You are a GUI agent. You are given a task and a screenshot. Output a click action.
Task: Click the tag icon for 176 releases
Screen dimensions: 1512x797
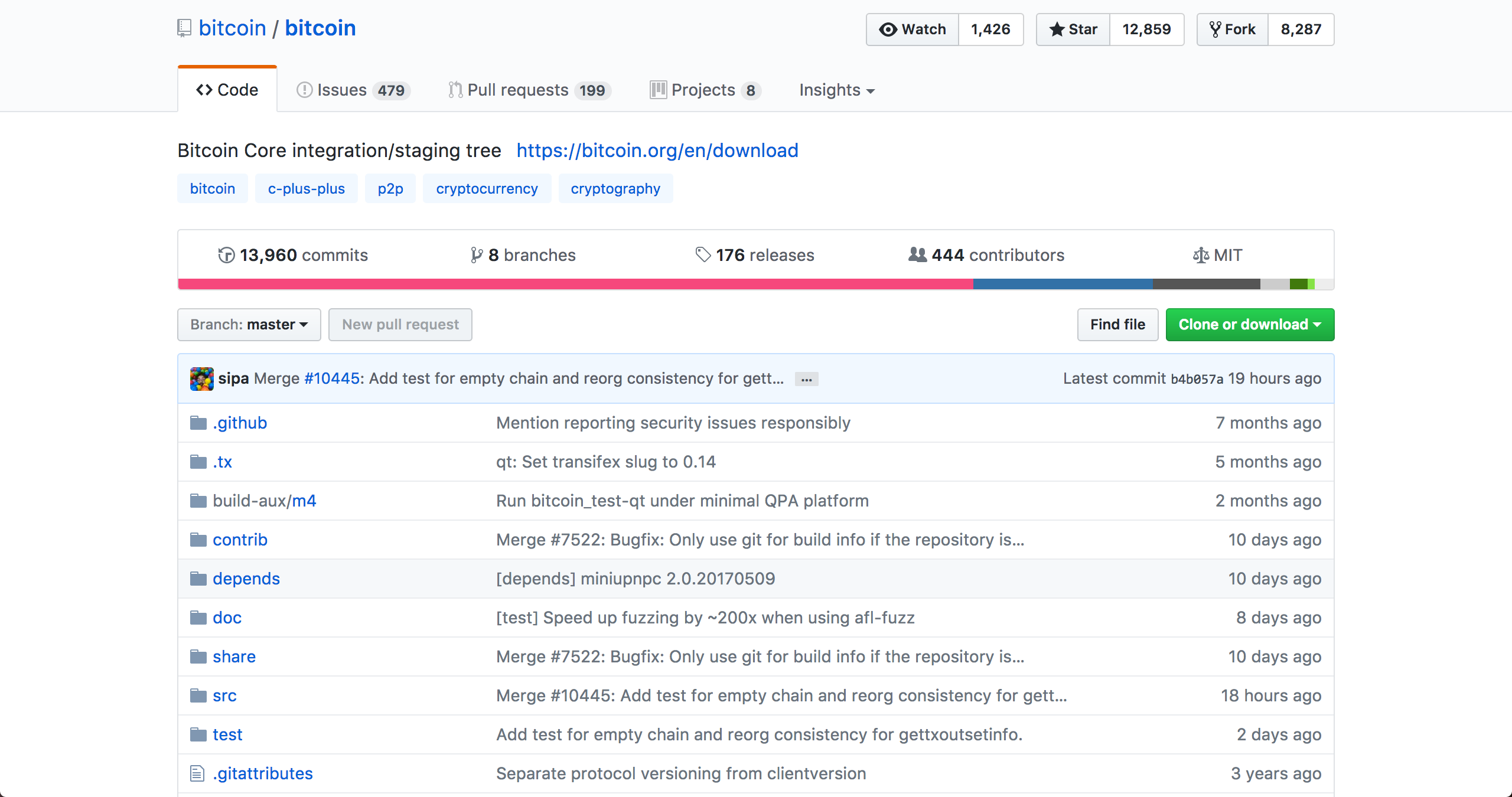click(703, 255)
